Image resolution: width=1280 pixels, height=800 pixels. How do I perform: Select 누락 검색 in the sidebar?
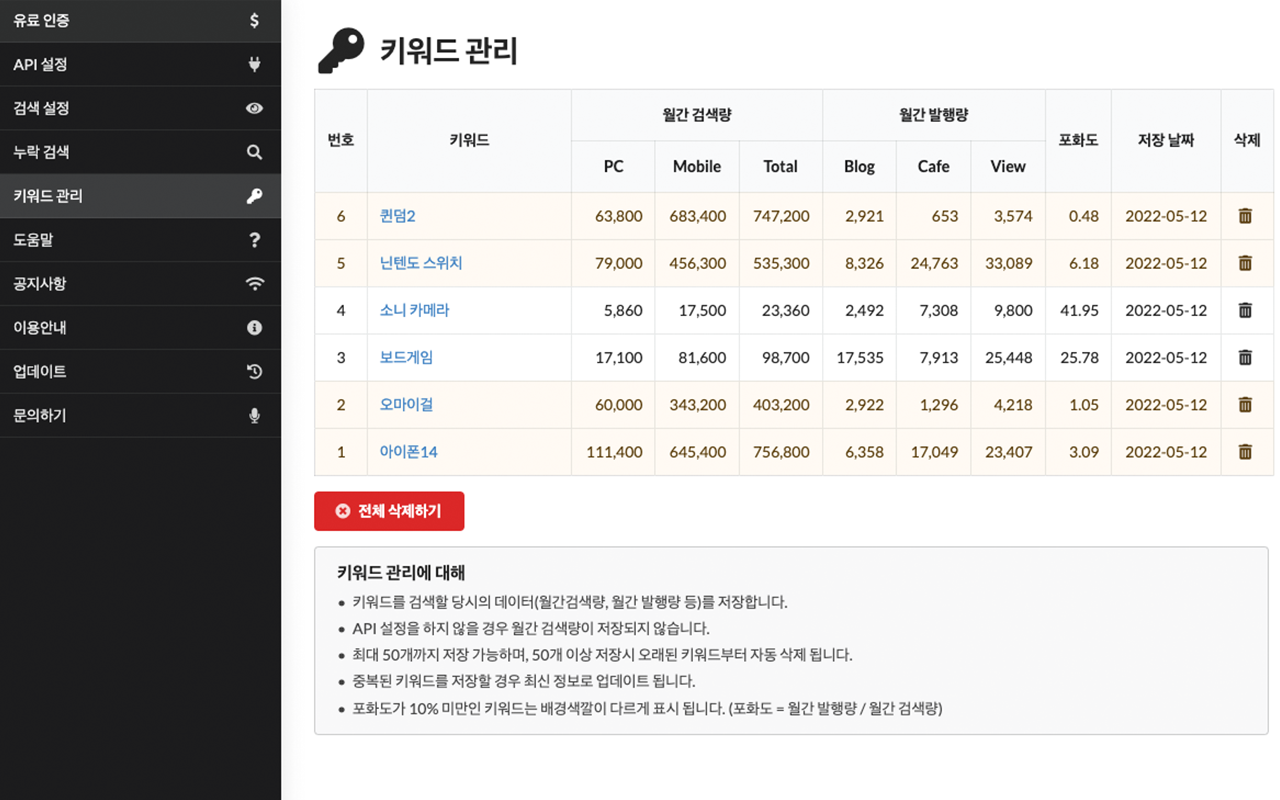(140, 152)
